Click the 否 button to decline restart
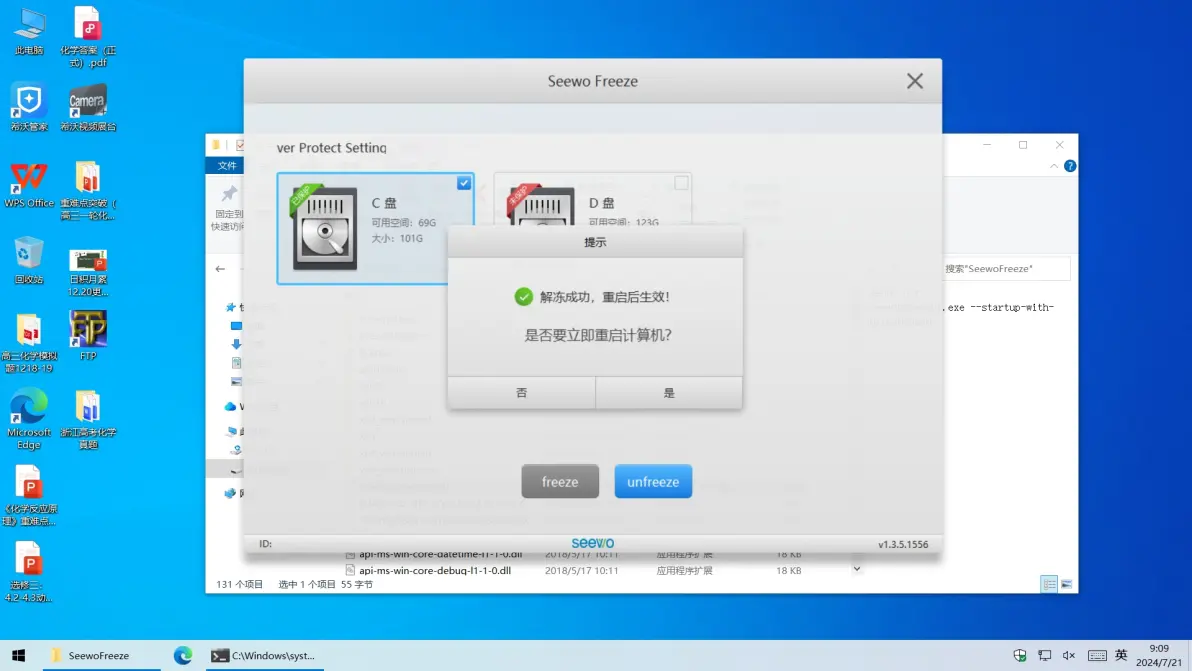The image size is (1192, 671). [521, 393]
